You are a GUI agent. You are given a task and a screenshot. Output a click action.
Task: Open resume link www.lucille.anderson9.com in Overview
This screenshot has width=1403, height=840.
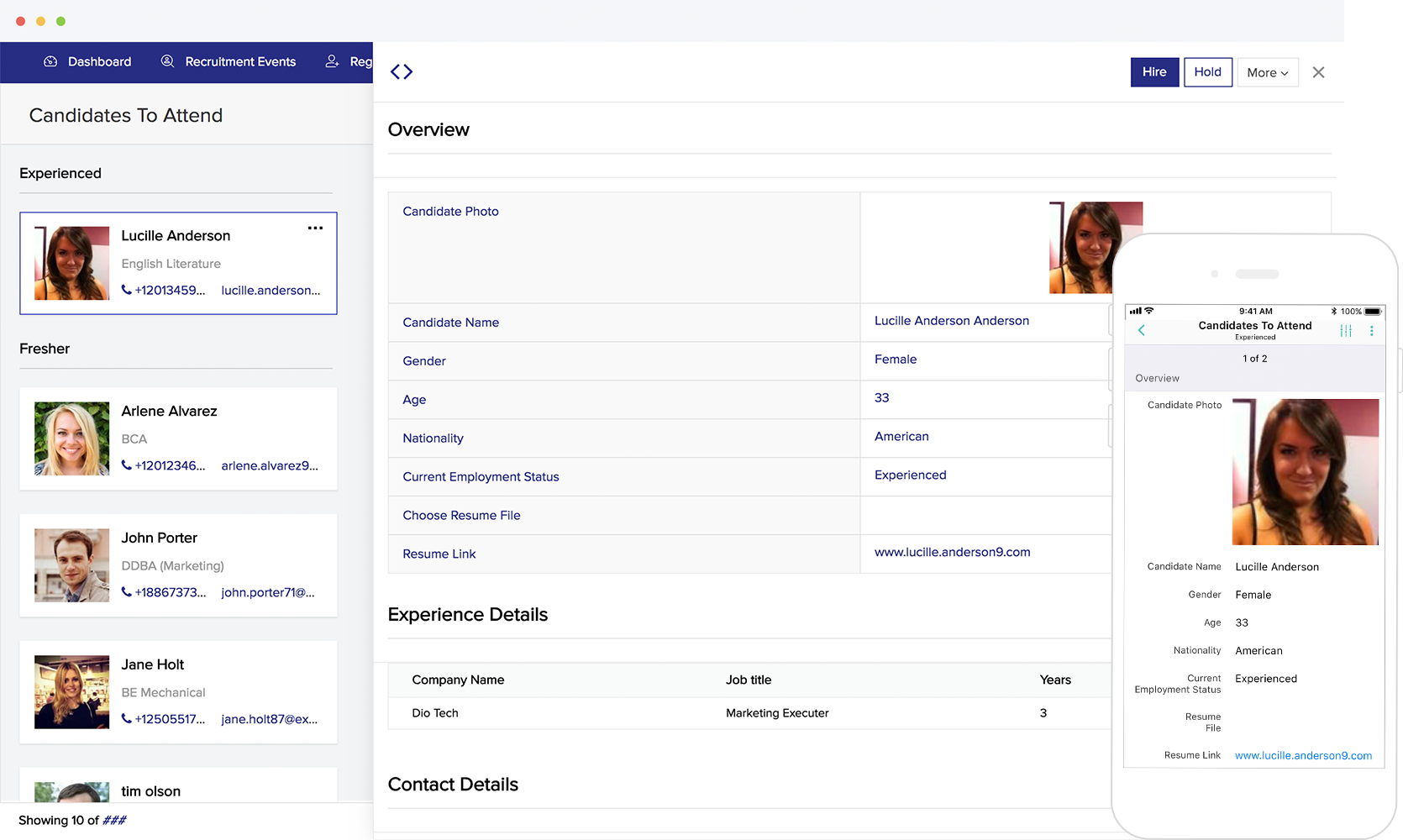[x=953, y=552]
